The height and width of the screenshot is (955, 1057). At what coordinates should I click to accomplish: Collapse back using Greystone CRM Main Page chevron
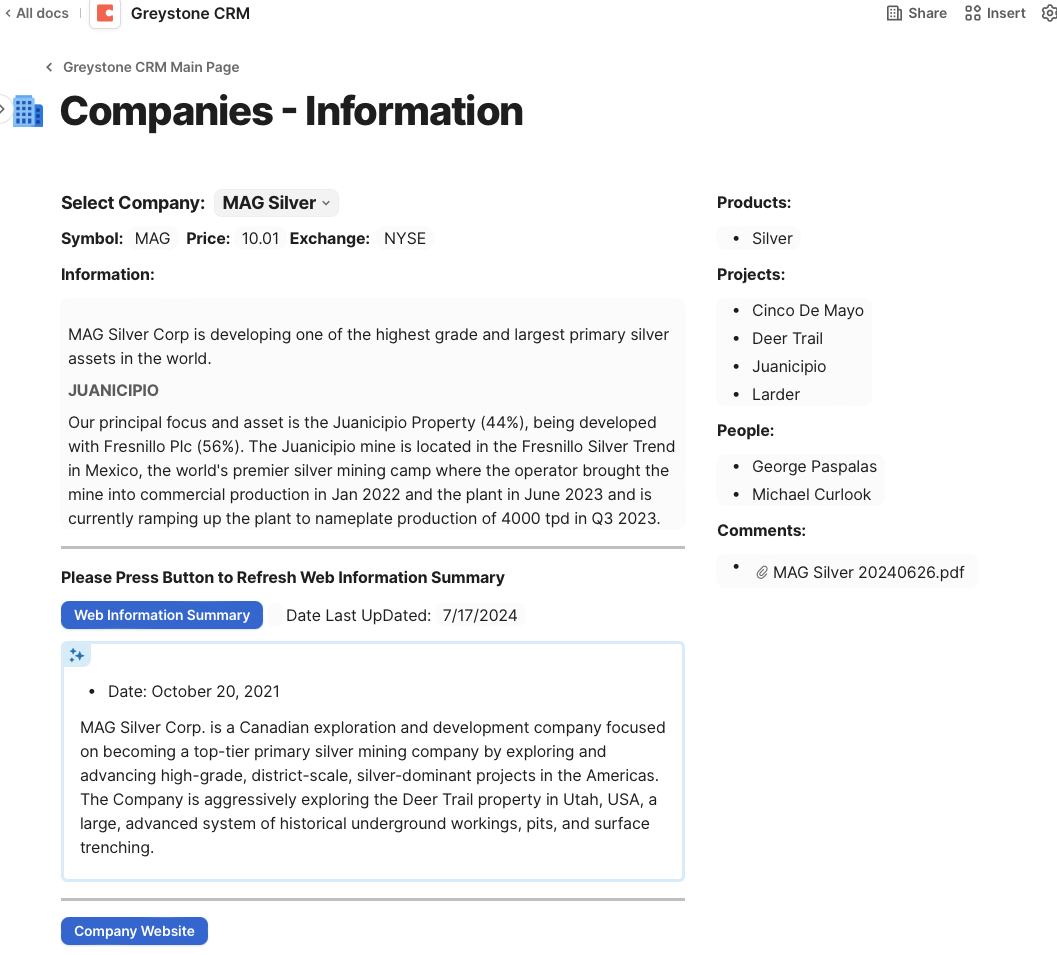(x=48, y=67)
